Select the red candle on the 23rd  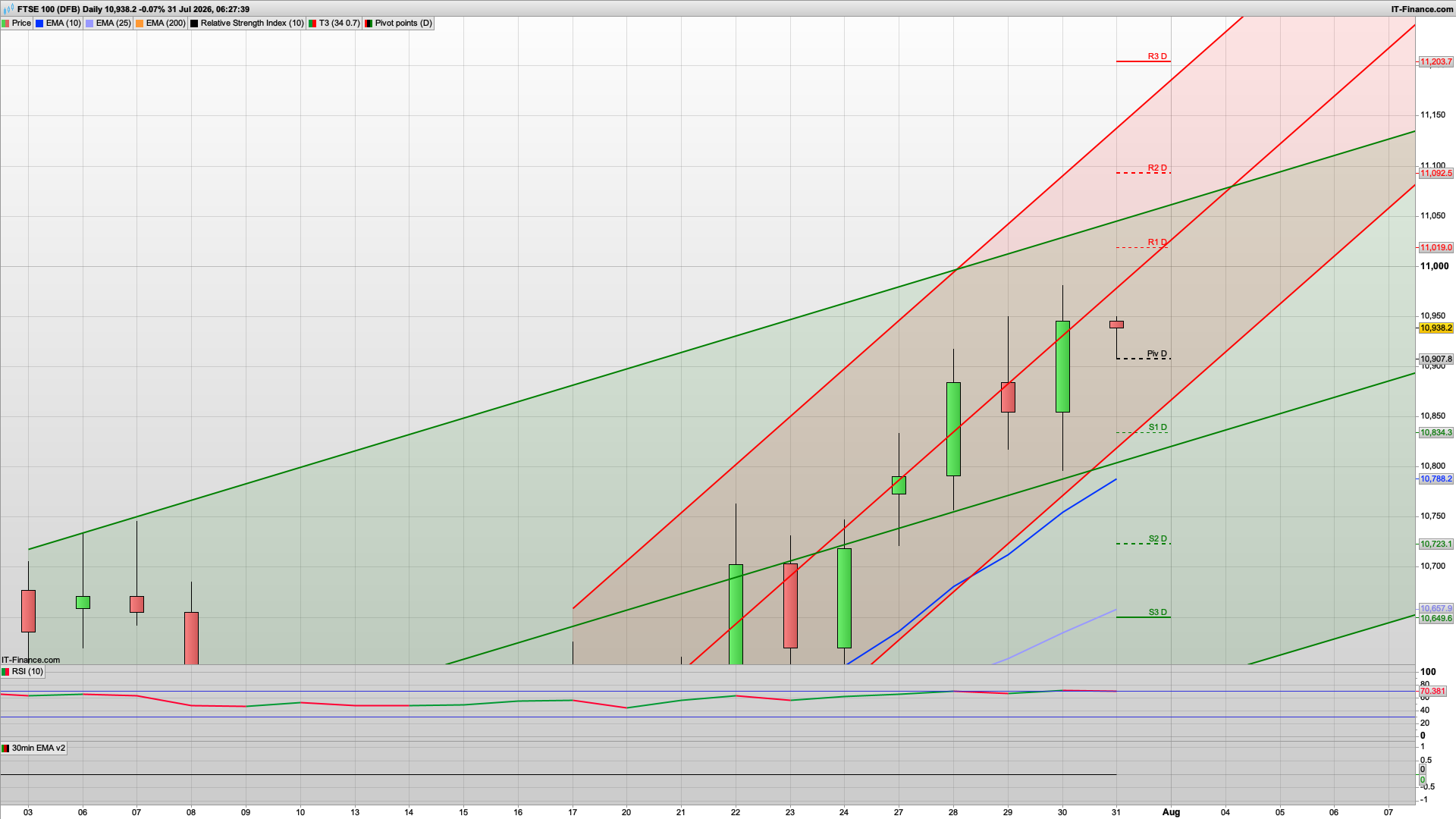[x=790, y=606]
